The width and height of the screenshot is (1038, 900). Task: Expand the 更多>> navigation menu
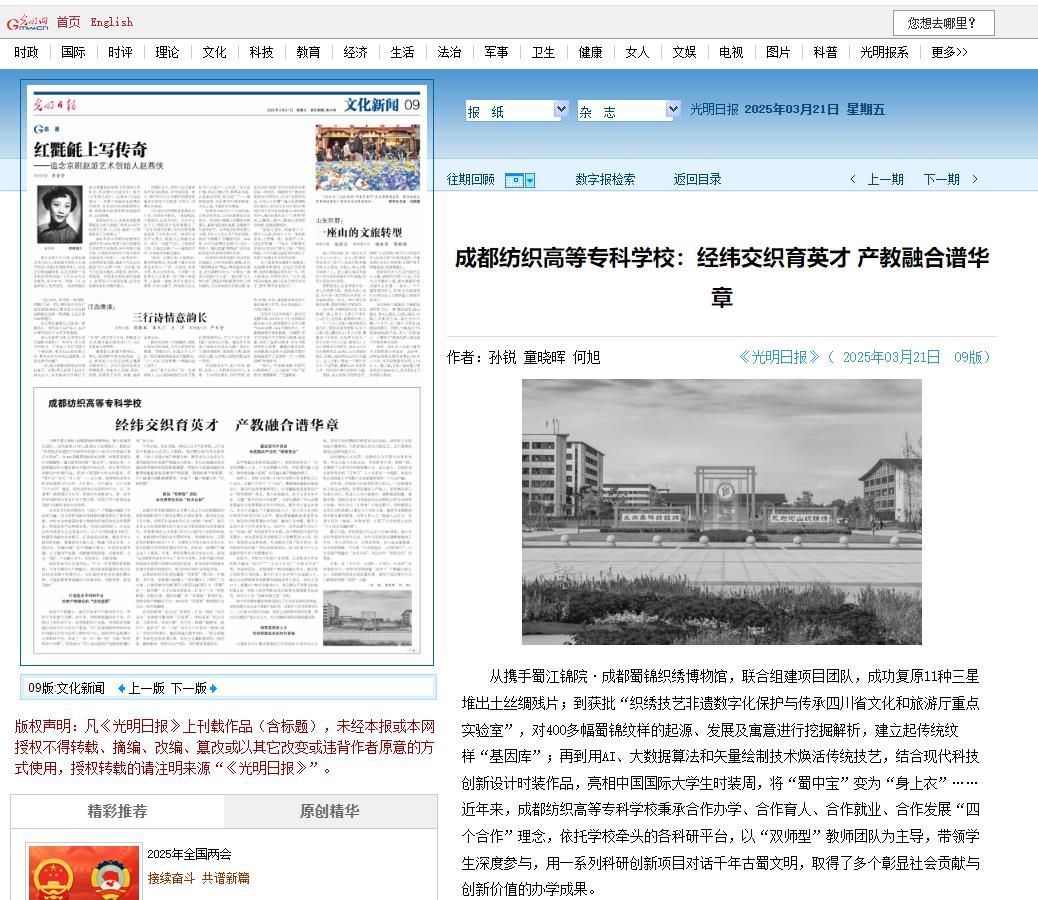[x=949, y=52]
